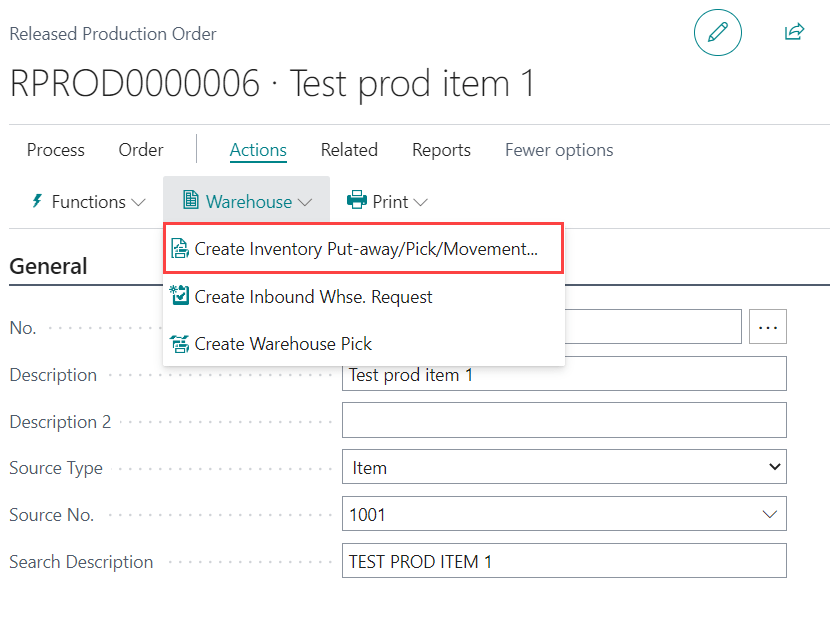
Task: Open the Process menu
Action: tap(55, 149)
